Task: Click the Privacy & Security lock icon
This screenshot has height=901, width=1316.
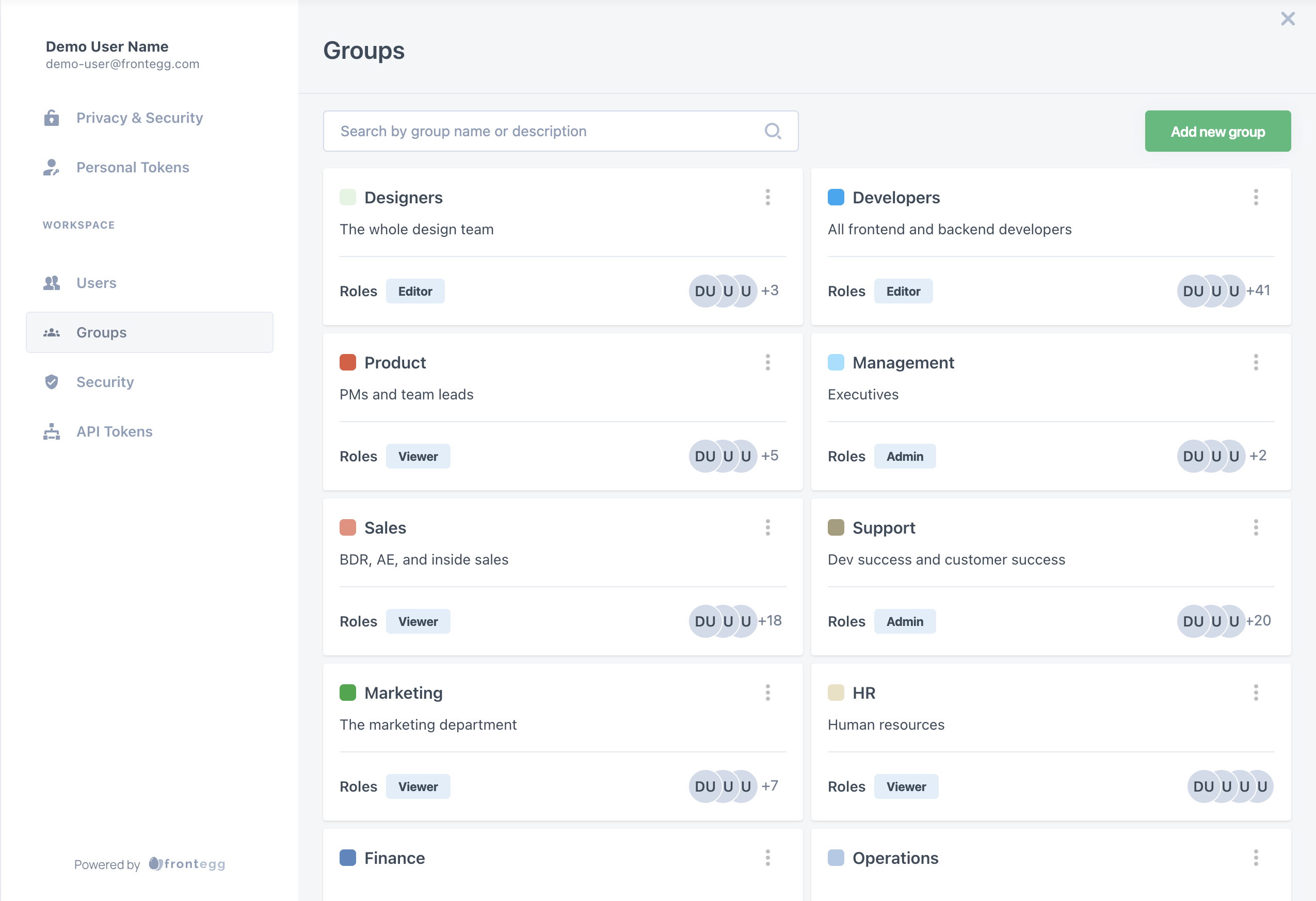Action: click(x=51, y=117)
